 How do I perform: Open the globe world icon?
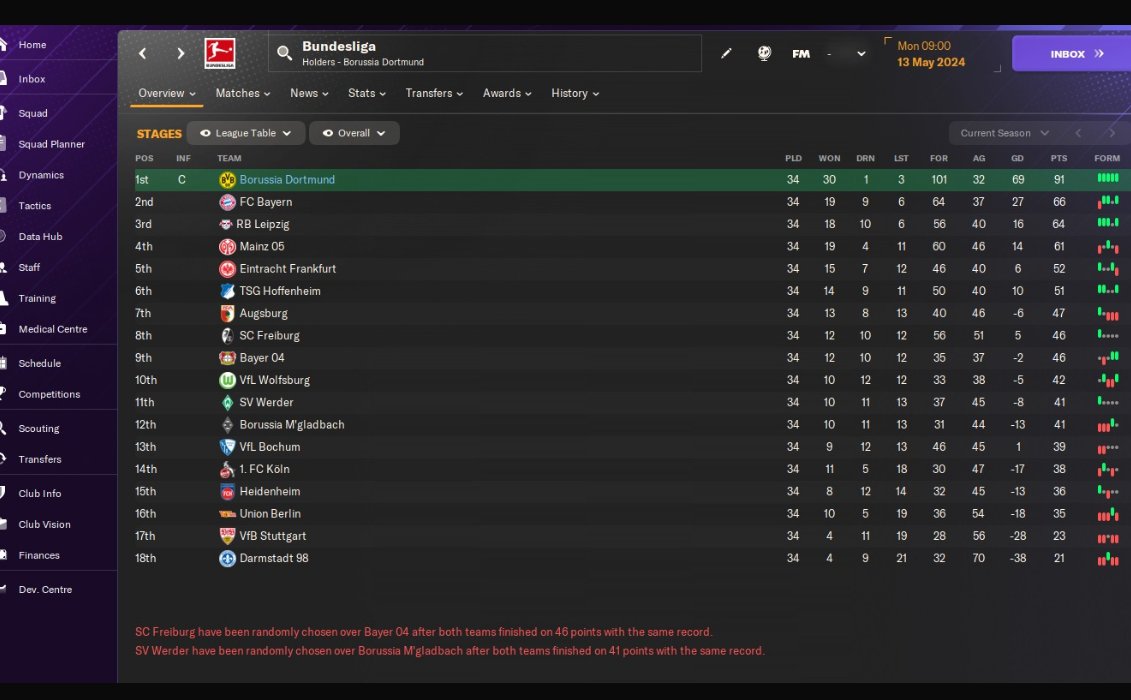764,53
